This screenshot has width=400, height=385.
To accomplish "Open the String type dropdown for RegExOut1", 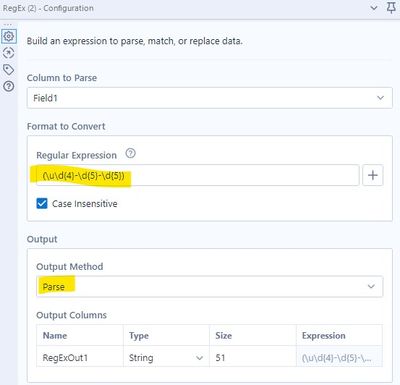I will (x=166, y=358).
